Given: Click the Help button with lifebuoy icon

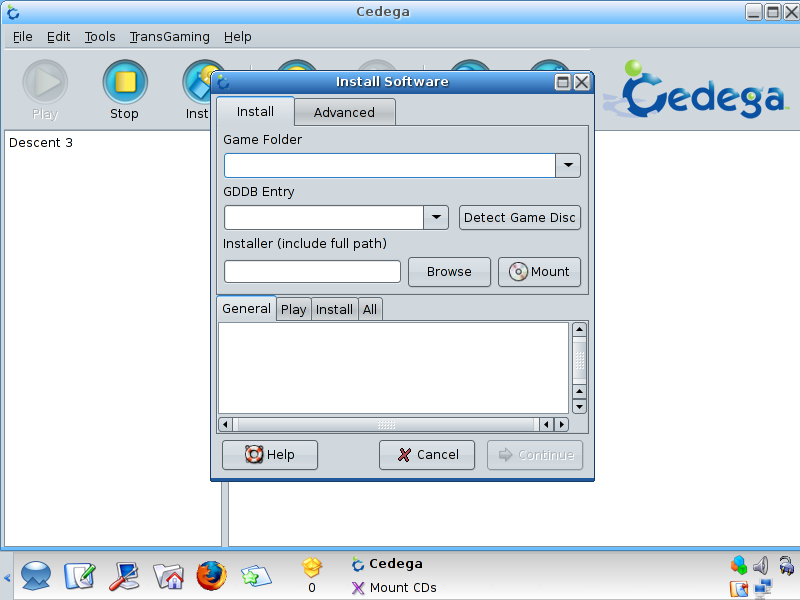Looking at the screenshot, I should click(269, 455).
